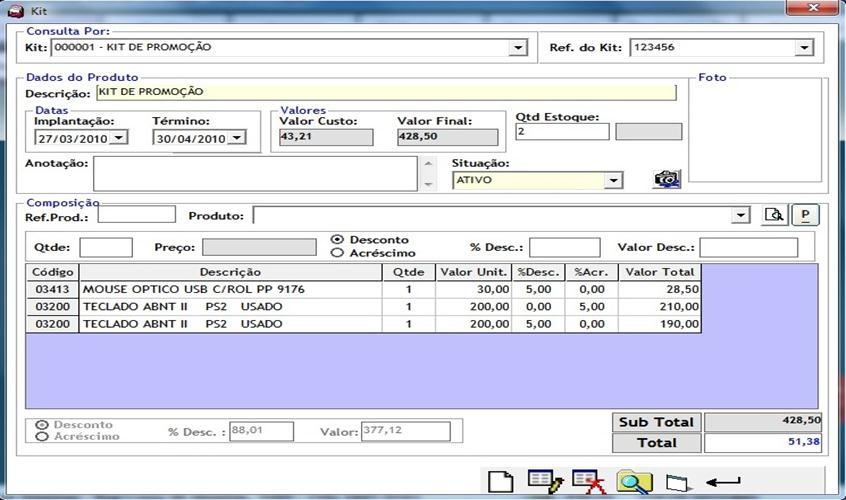Screen dimensions: 846x500
Task: Open the Término date picker dropdown
Action: point(236,138)
